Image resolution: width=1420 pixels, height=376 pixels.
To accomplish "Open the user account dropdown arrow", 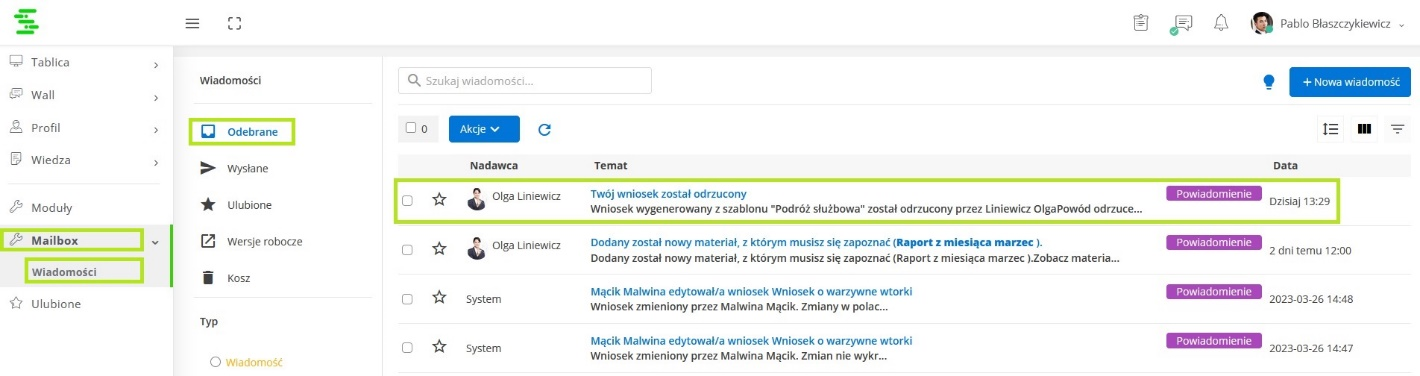I will coord(1401,25).
